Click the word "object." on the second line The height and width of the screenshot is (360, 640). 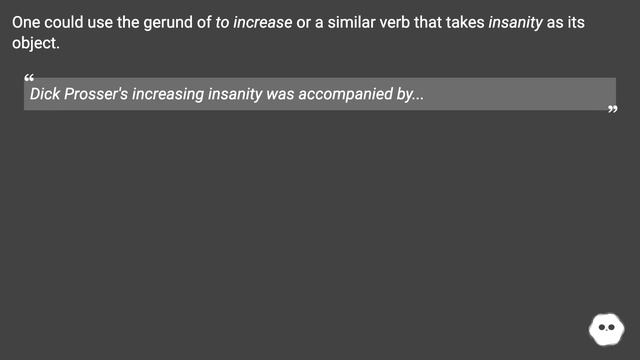(x=36, y=43)
